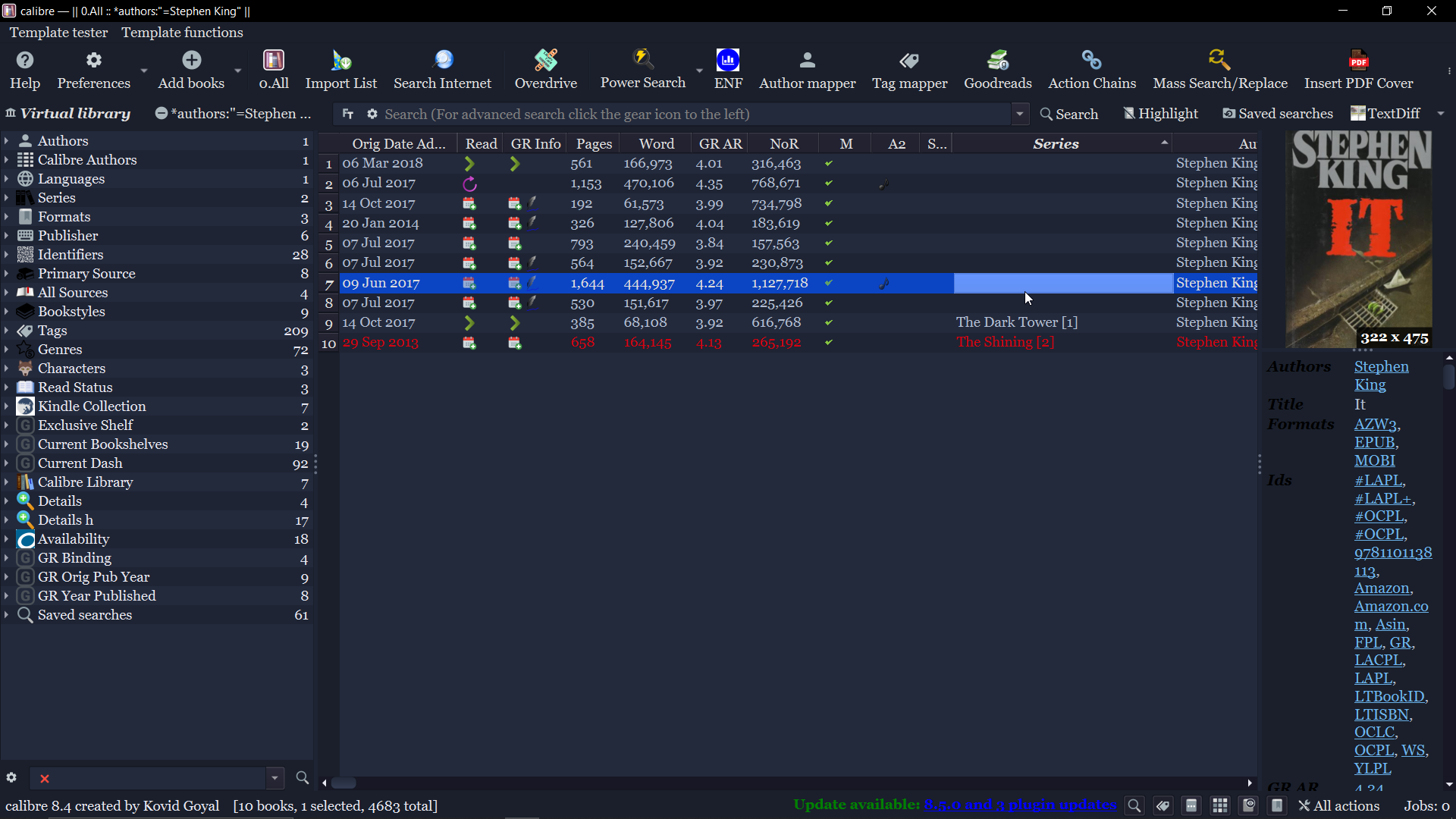Launch Mass Search/Replace tool
This screenshot has height=819, width=1456.
[1219, 69]
